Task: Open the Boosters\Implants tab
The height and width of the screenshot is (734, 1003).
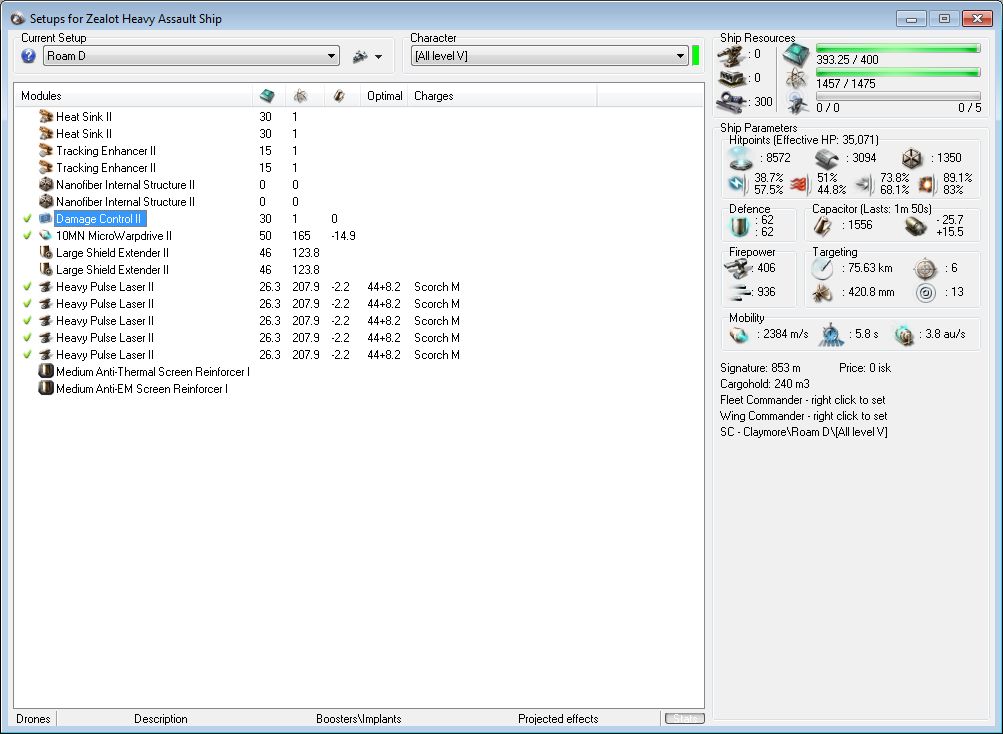Action: click(358, 719)
